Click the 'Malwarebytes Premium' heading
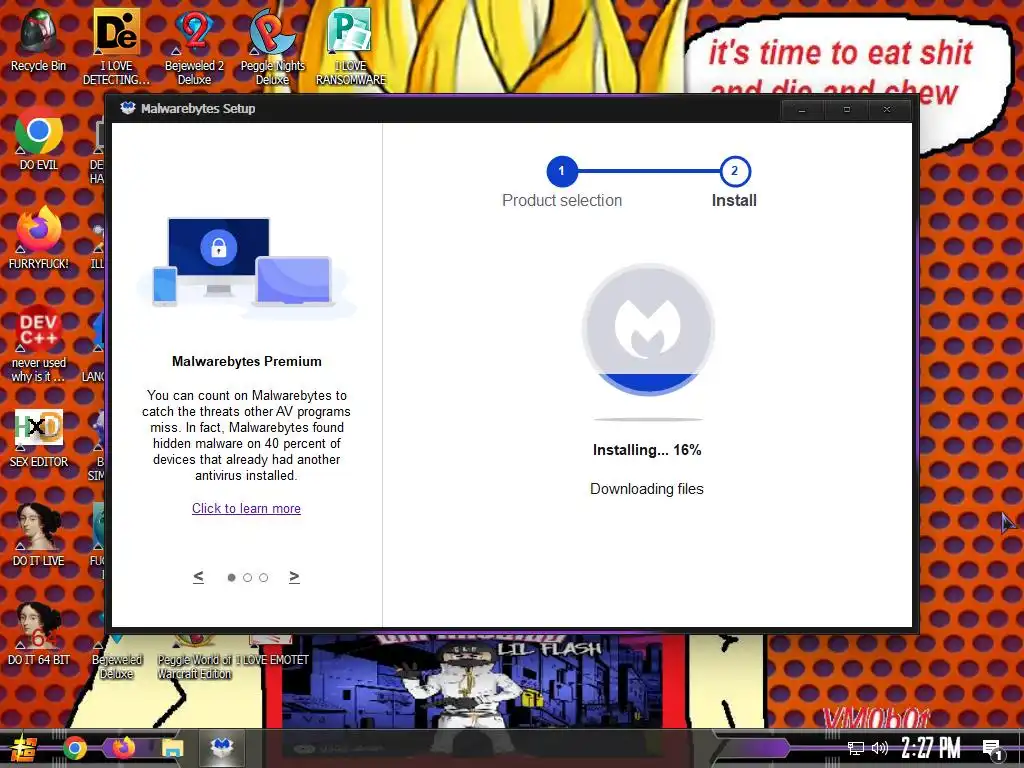Image resolution: width=1024 pixels, height=768 pixels. (247, 361)
